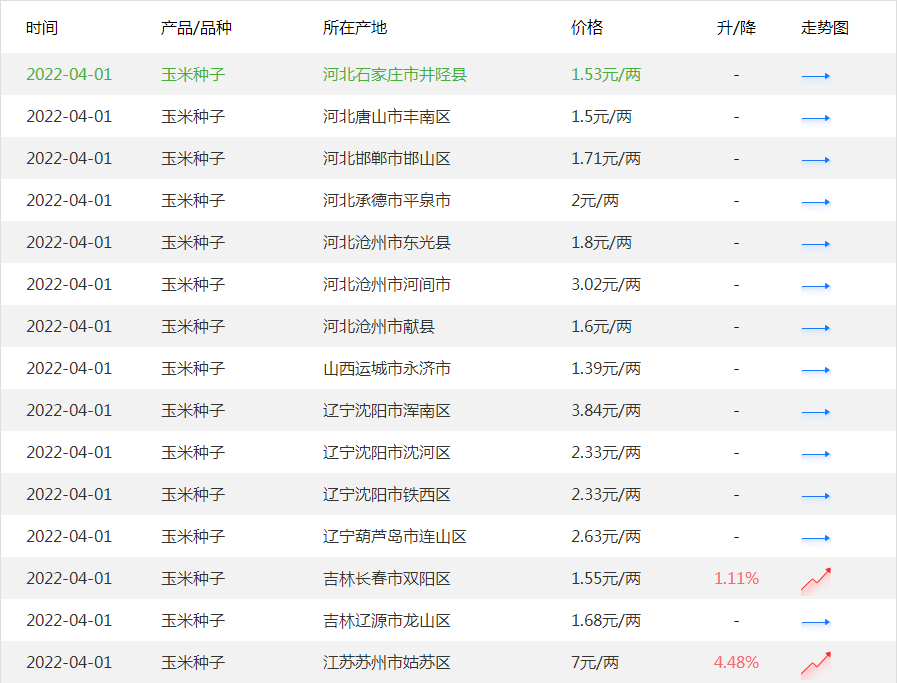This screenshot has width=897, height=683.
Task: Open trend chart for 山西运城市永济市
Action: pos(817,368)
